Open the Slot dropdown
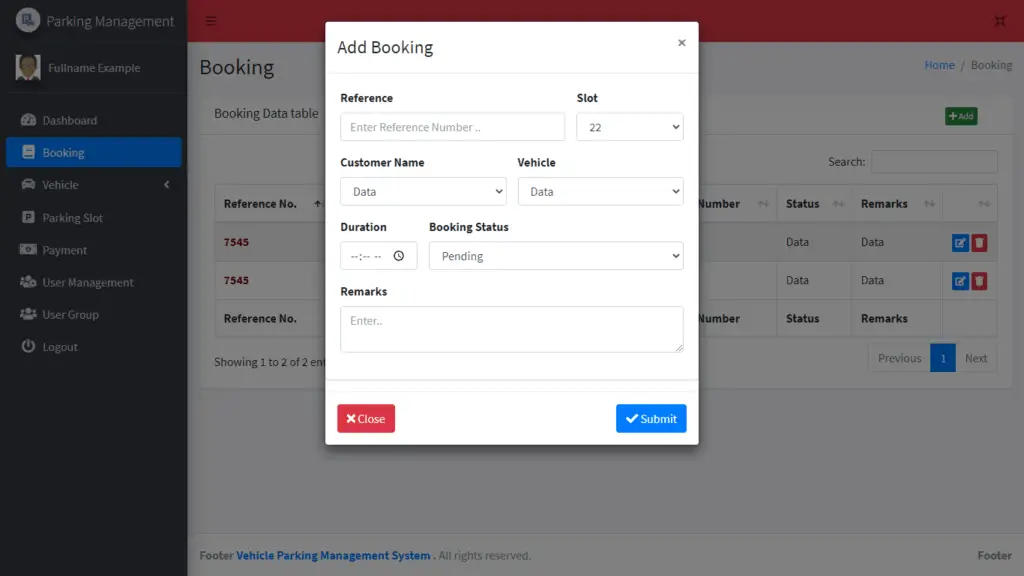The height and width of the screenshot is (576, 1024). (x=629, y=127)
